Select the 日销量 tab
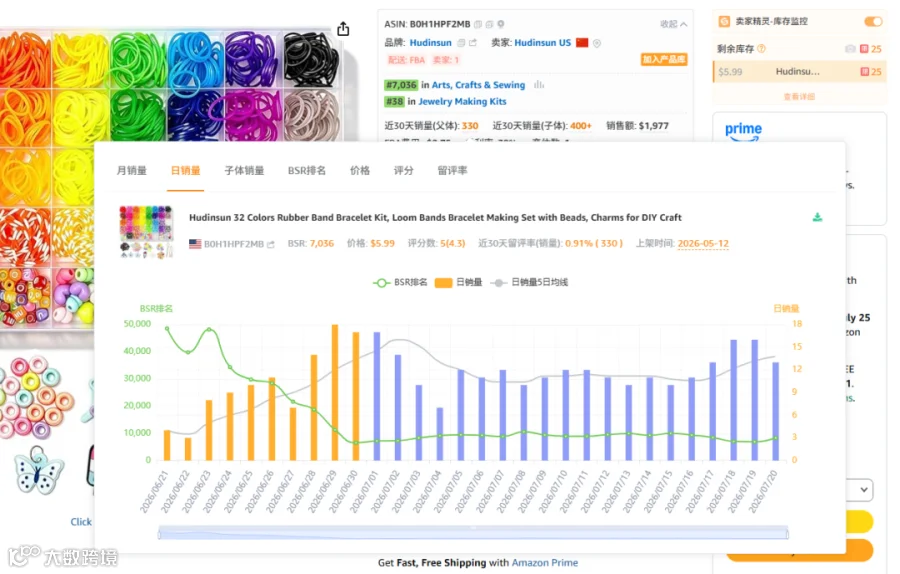 click(185, 170)
